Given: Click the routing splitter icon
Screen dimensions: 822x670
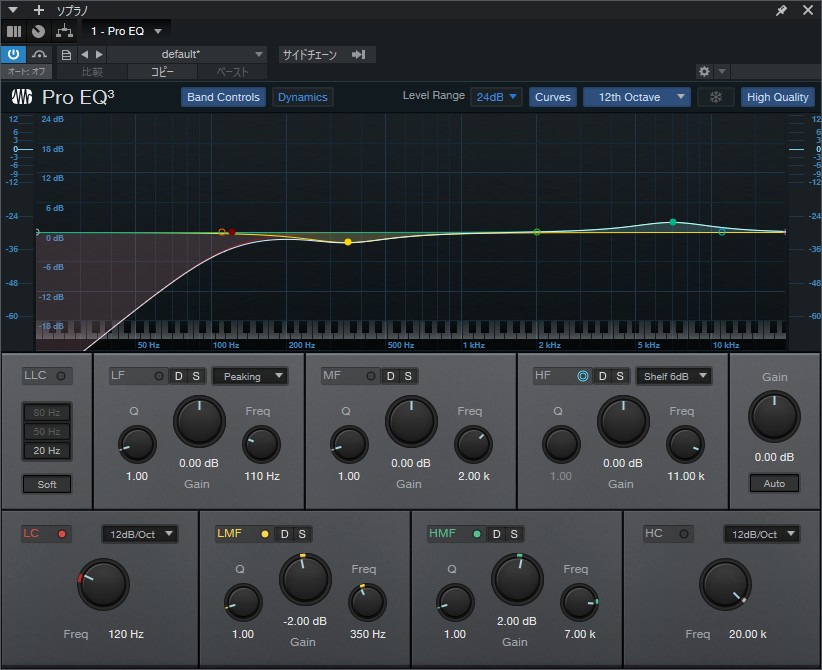Looking at the screenshot, I should [x=64, y=31].
